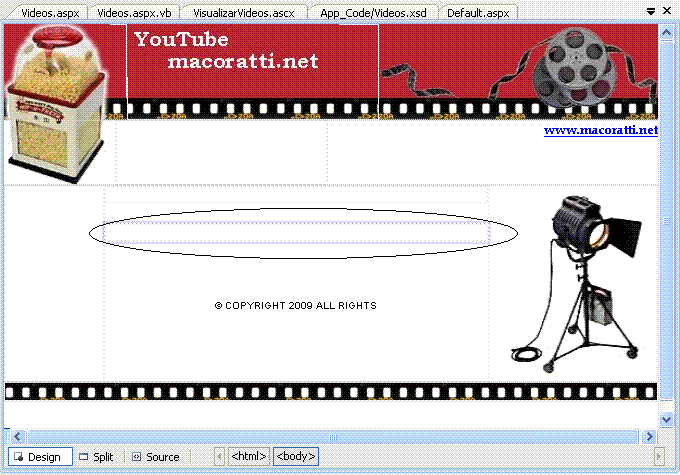680x475 pixels.
Task: Select the studio spotlight image
Action: 577,284
